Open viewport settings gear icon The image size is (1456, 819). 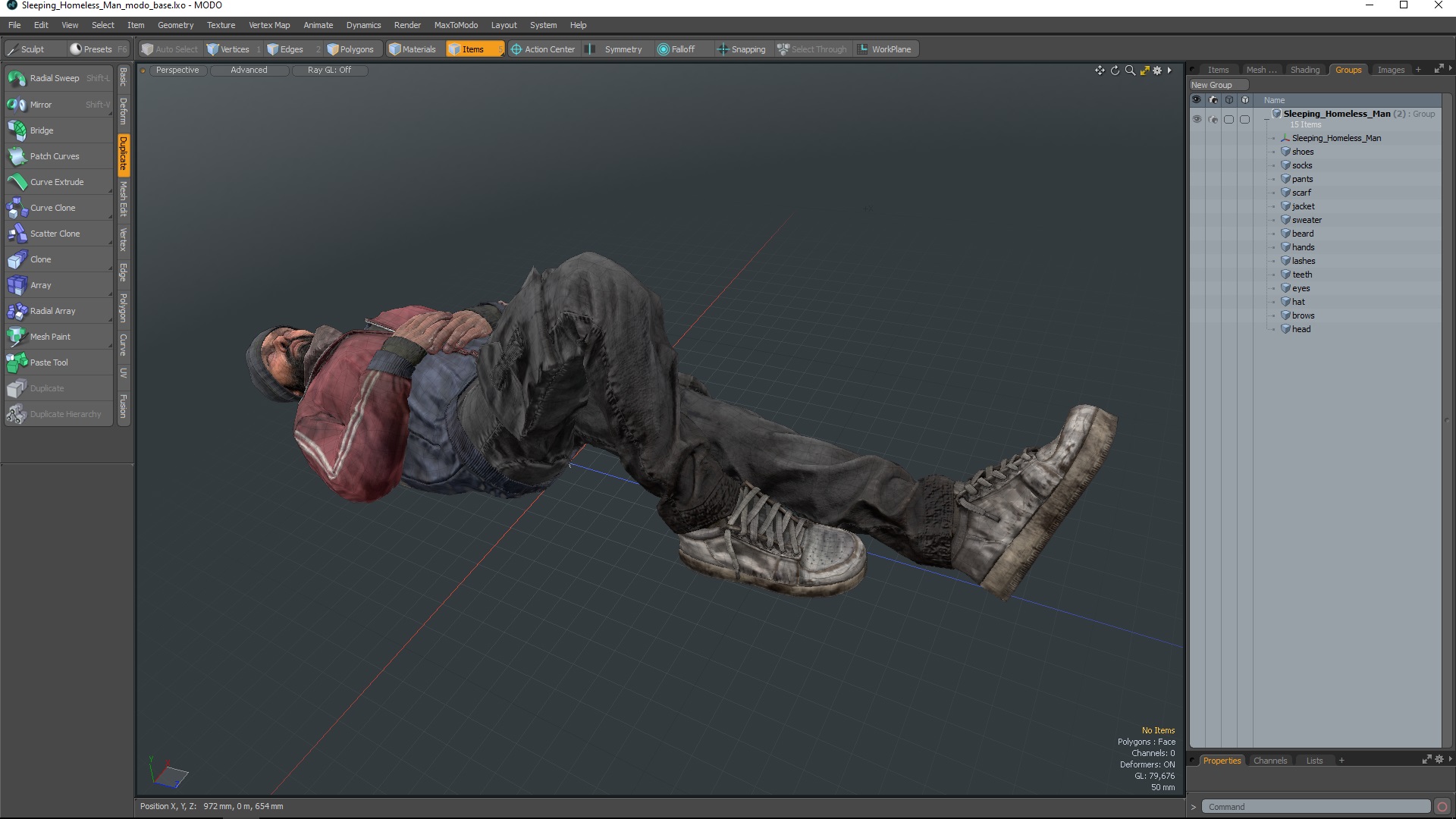[1157, 71]
